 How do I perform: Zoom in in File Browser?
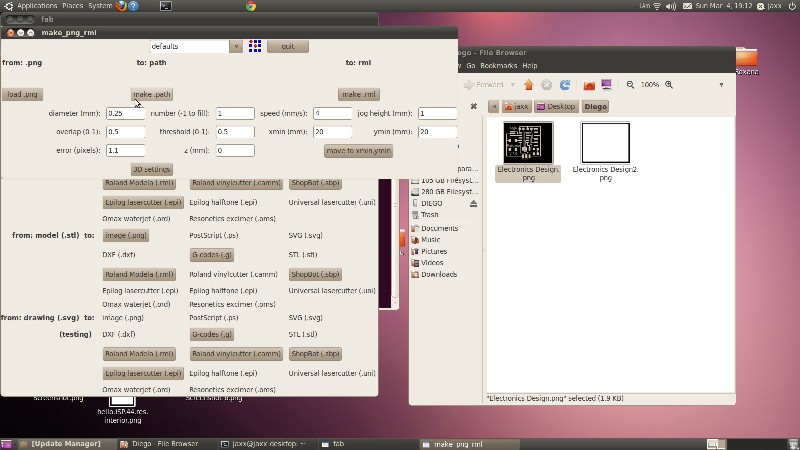[669, 85]
